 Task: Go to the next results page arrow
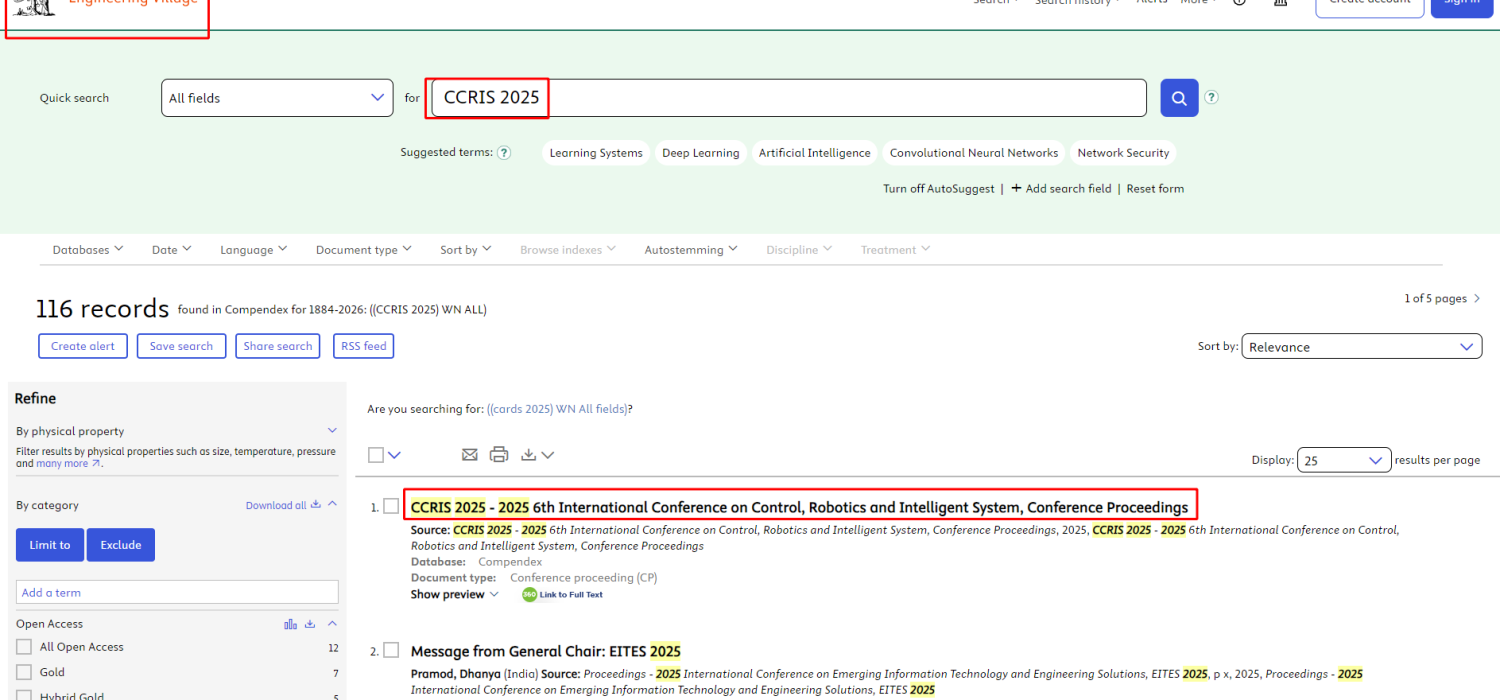(1478, 298)
